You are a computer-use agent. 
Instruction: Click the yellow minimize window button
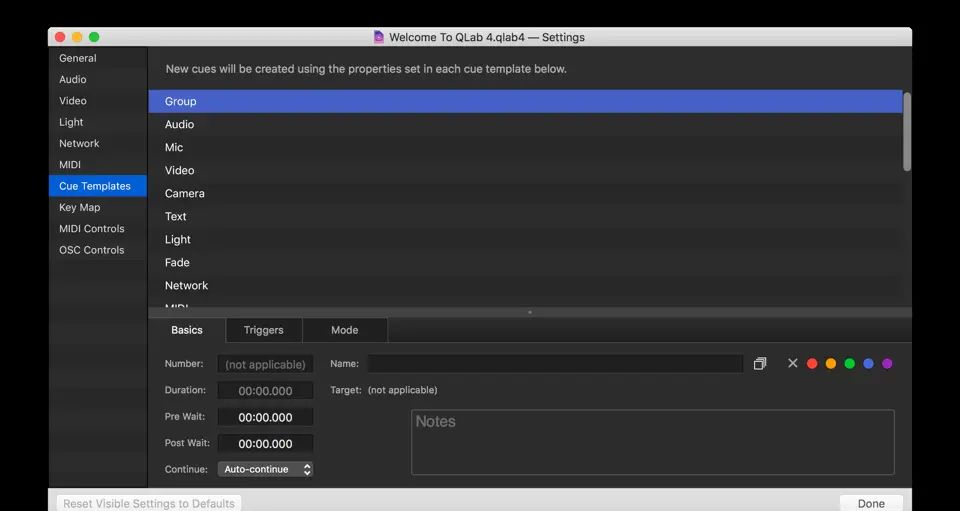pos(77,37)
